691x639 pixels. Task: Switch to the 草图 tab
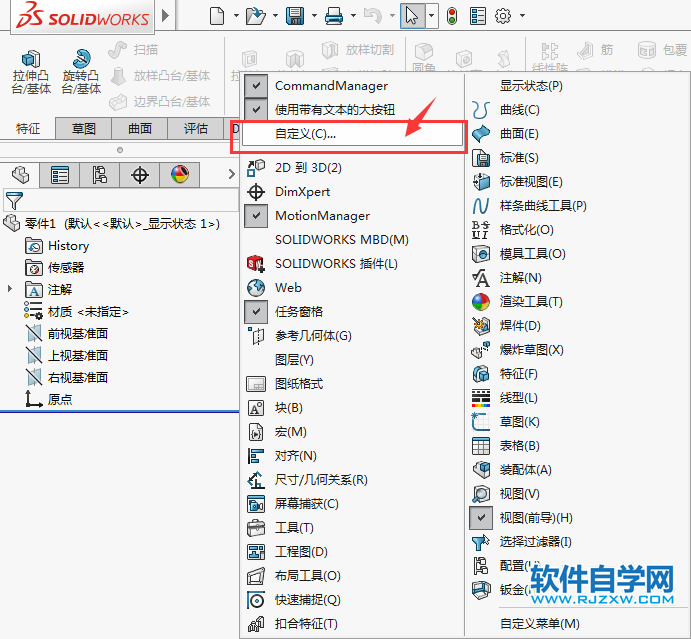(84, 129)
